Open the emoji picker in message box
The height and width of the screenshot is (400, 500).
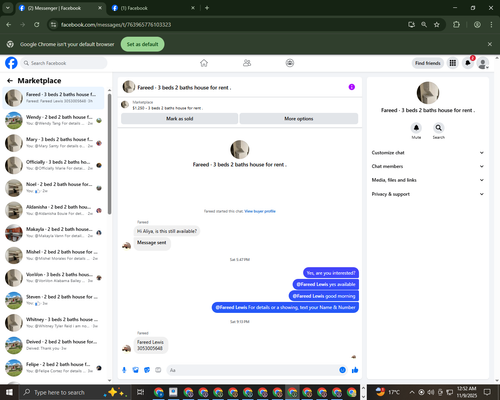click(x=342, y=370)
